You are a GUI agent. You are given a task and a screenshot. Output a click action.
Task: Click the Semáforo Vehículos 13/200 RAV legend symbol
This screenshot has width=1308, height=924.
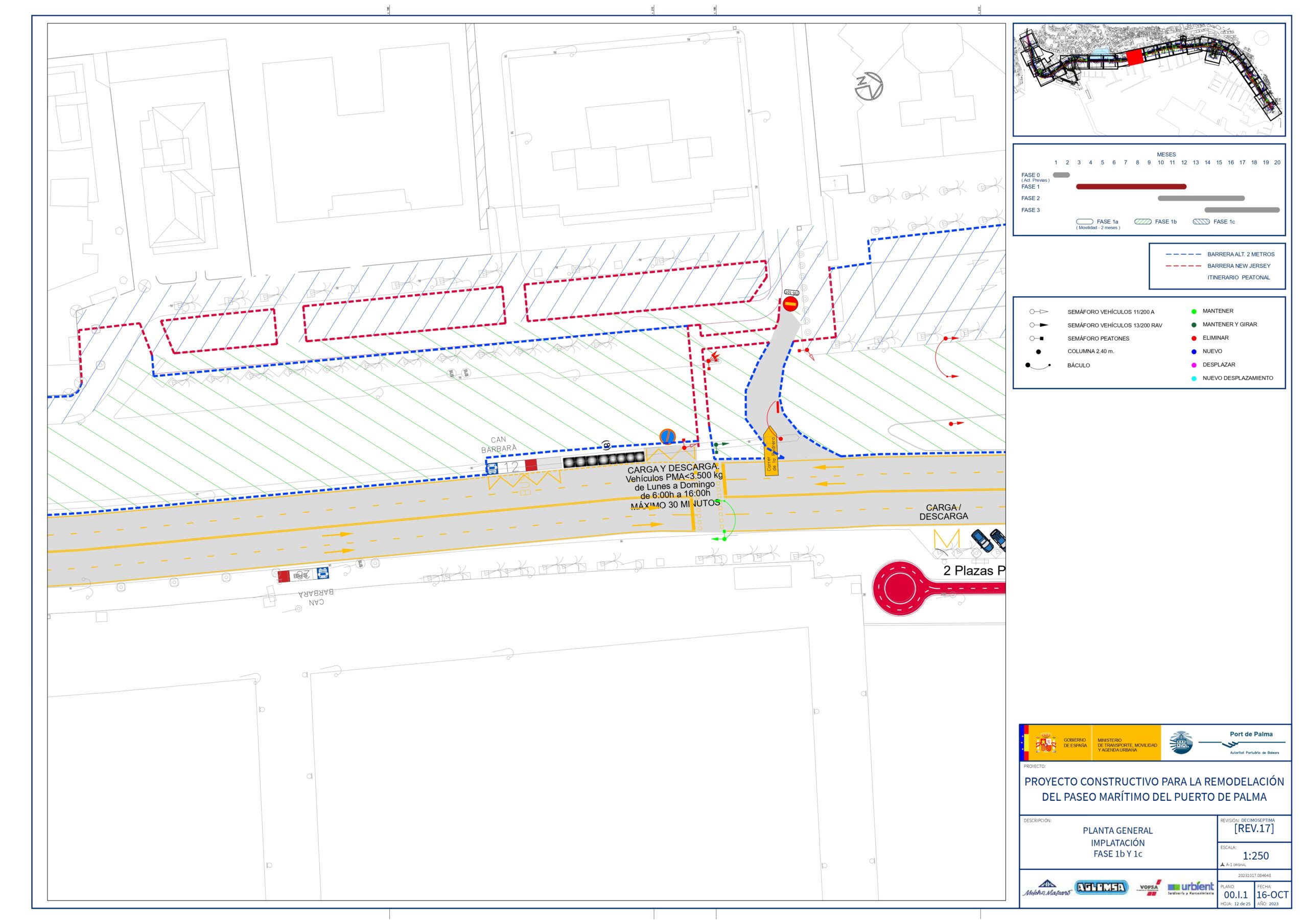[1039, 325]
